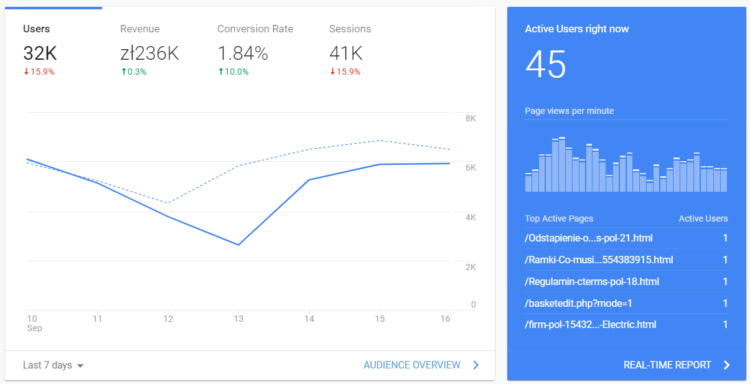Screen dimensions: 750x384
Task: Click the 16 date label on the chart axis
Action: point(445,319)
